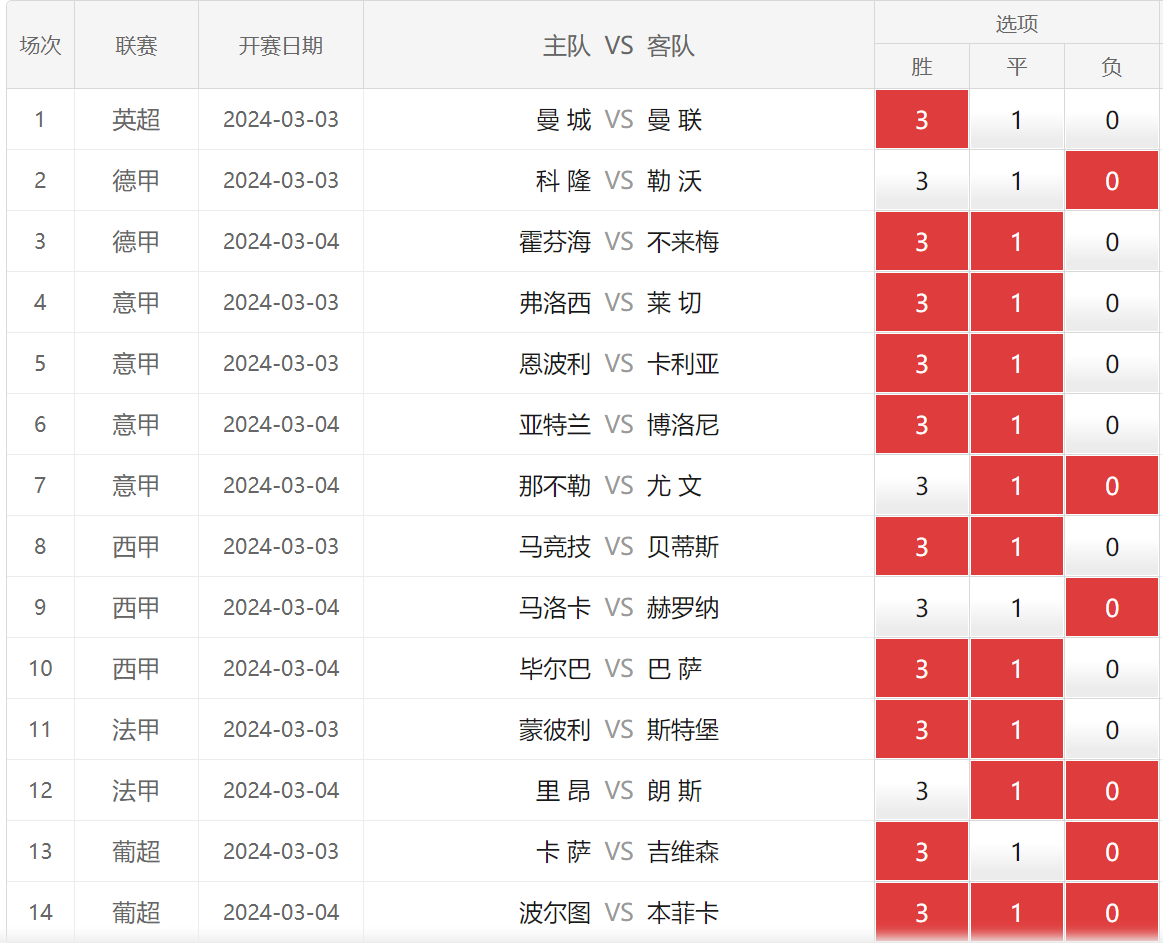The image size is (1163, 943).
Task: Deselect win option 3 for 毕尔巴 VS 巴萨
Action: (921, 668)
